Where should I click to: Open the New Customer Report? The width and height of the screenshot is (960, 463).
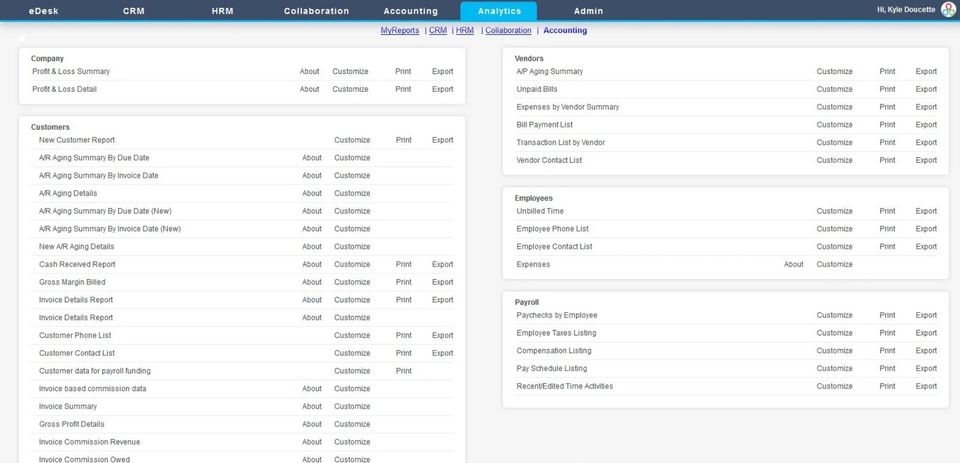(77, 140)
